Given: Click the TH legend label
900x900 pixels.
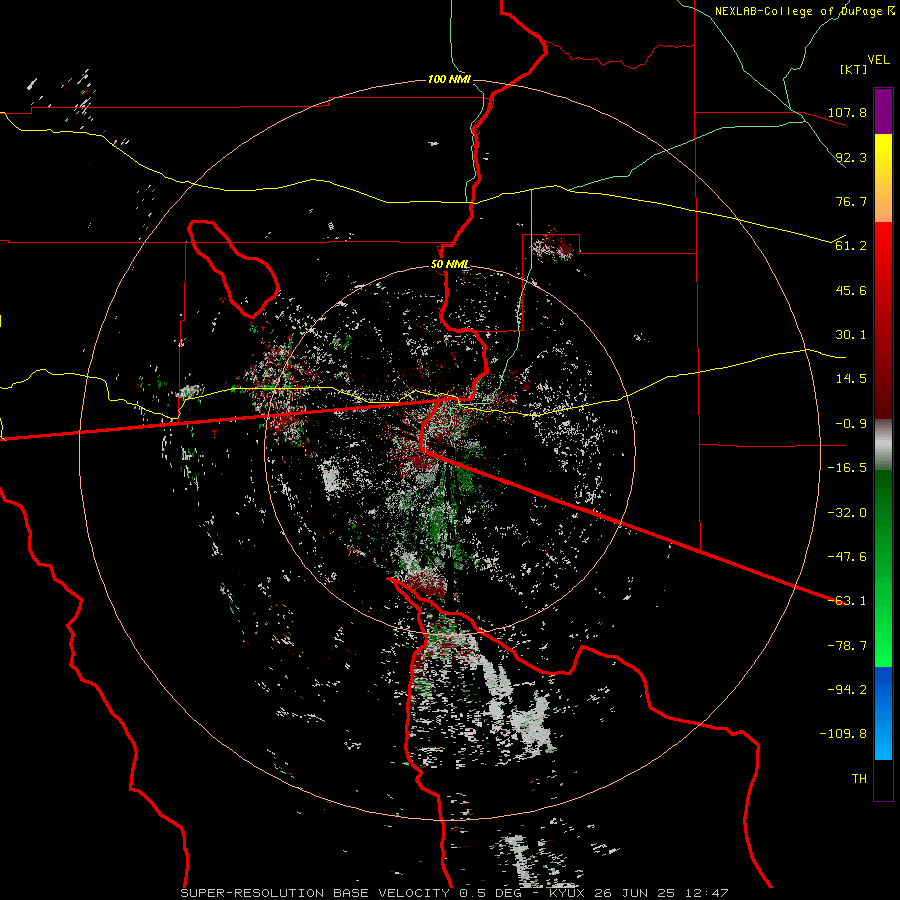Looking at the screenshot, I should click(x=859, y=779).
